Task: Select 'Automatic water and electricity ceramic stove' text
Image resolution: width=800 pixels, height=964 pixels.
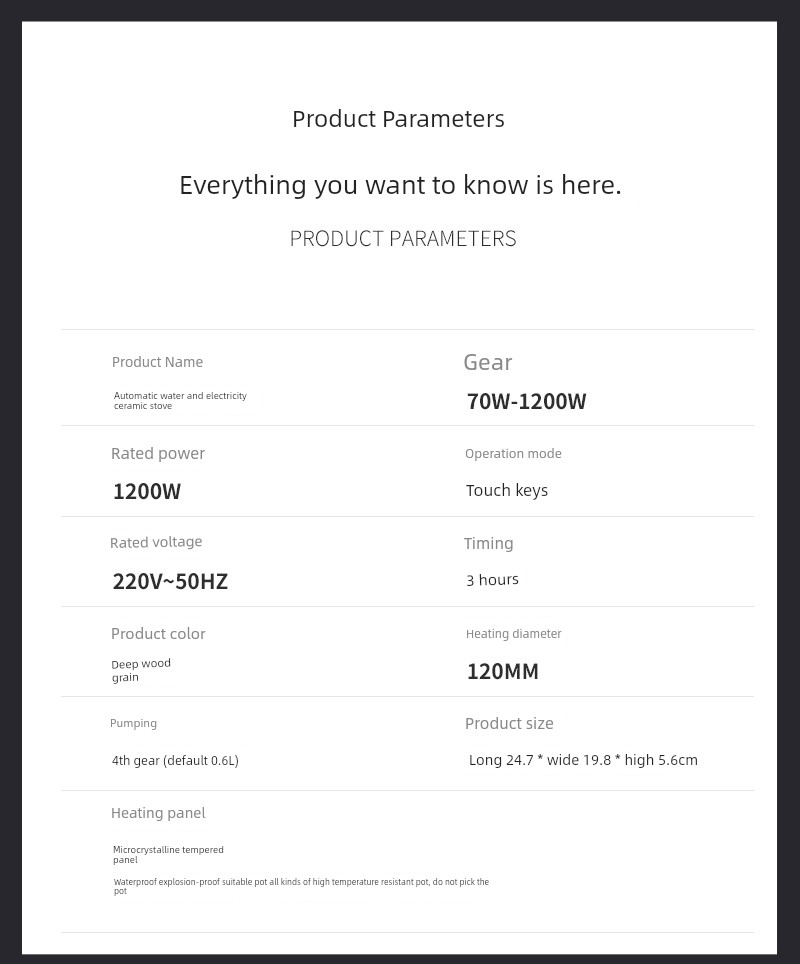Action: tap(180, 401)
